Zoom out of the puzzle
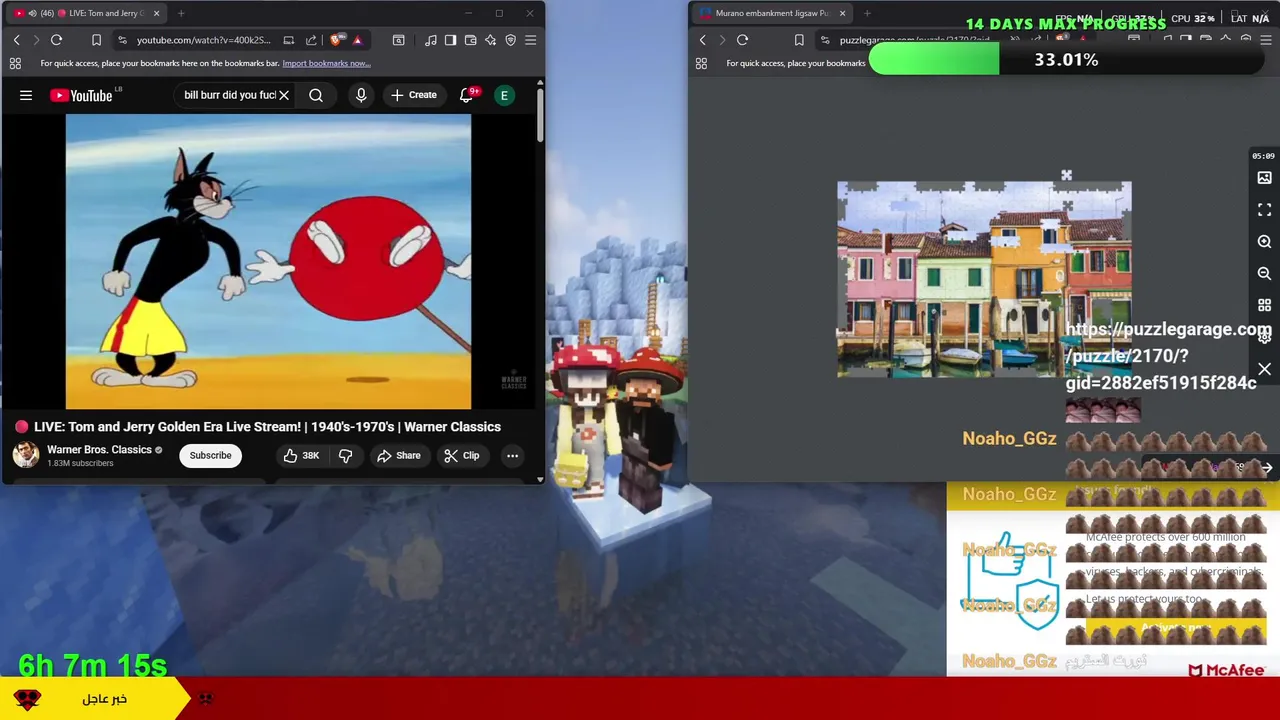This screenshot has width=1280, height=720. click(x=1264, y=273)
